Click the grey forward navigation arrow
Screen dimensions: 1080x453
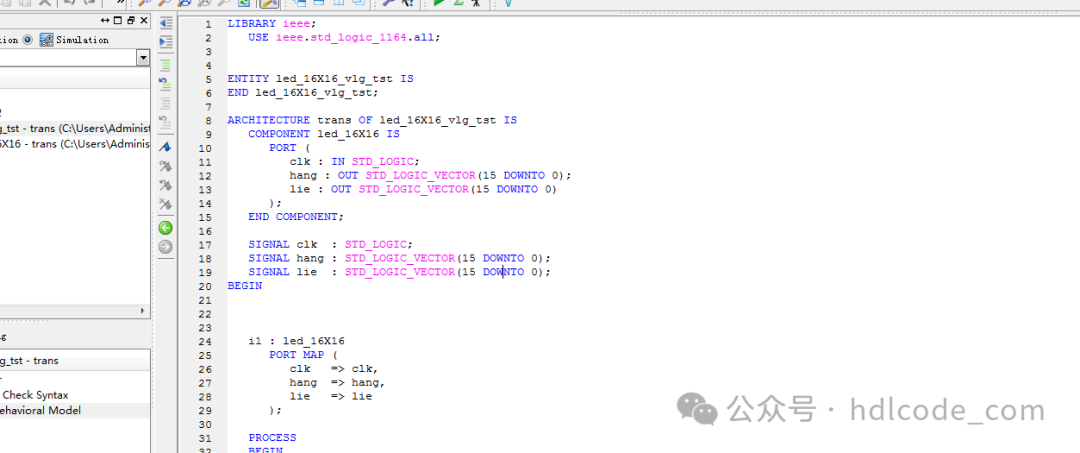pyautogui.click(x=165, y=247)
